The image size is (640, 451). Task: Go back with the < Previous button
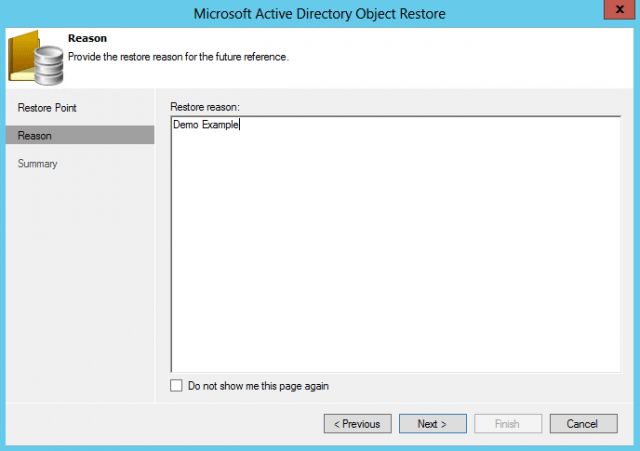[358, 424]
